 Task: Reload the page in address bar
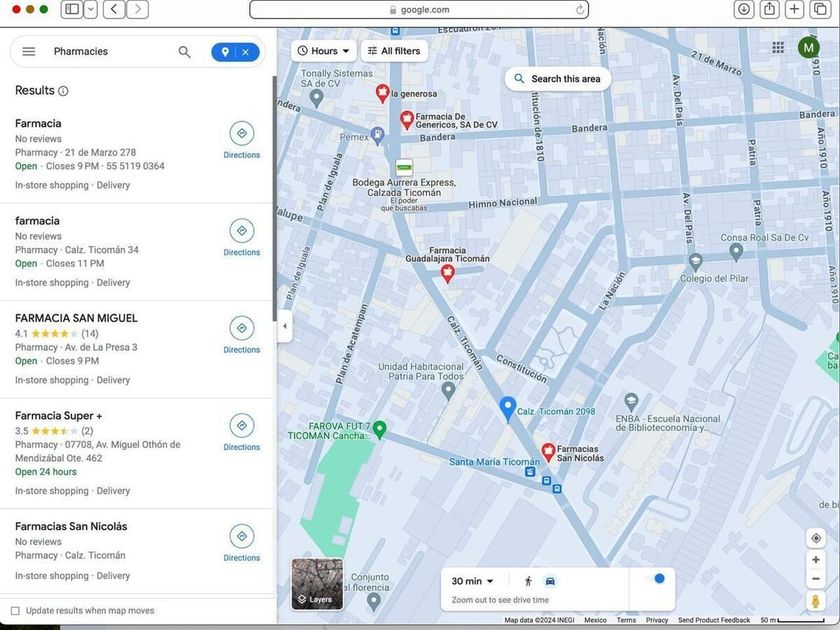click(x=580, y=10)
